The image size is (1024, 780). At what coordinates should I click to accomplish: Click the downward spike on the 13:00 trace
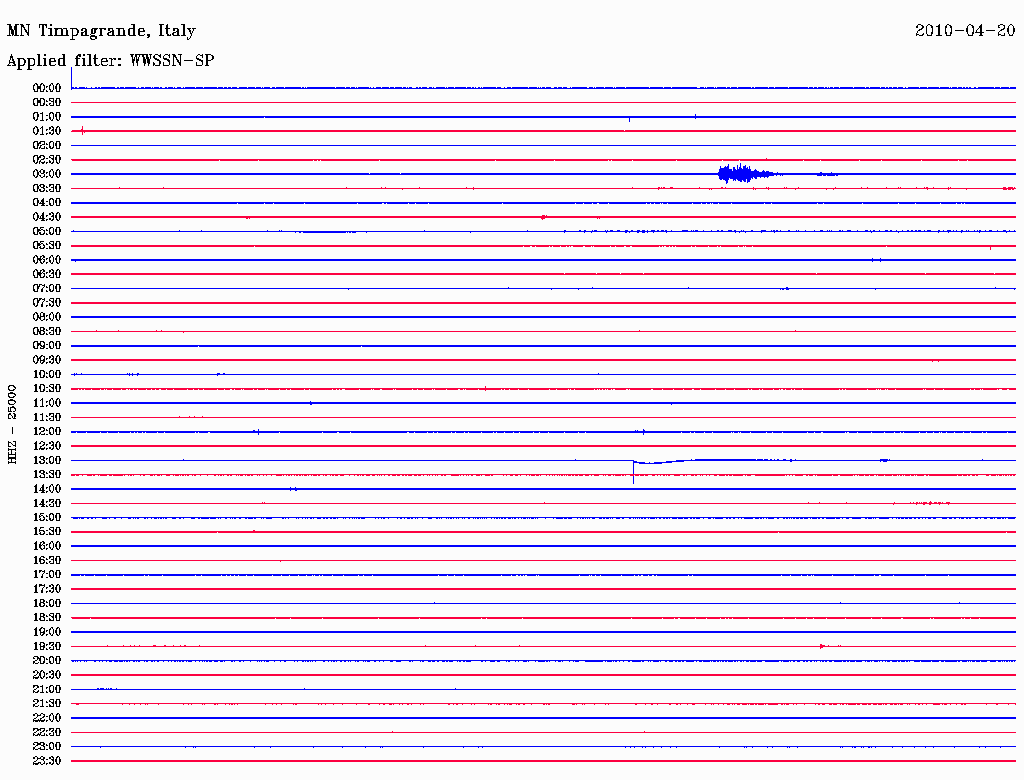pos(633,472)
